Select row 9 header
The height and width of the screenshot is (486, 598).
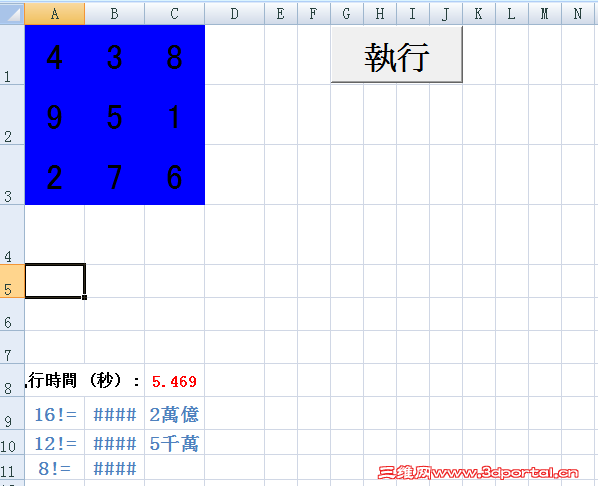point(12,413)
